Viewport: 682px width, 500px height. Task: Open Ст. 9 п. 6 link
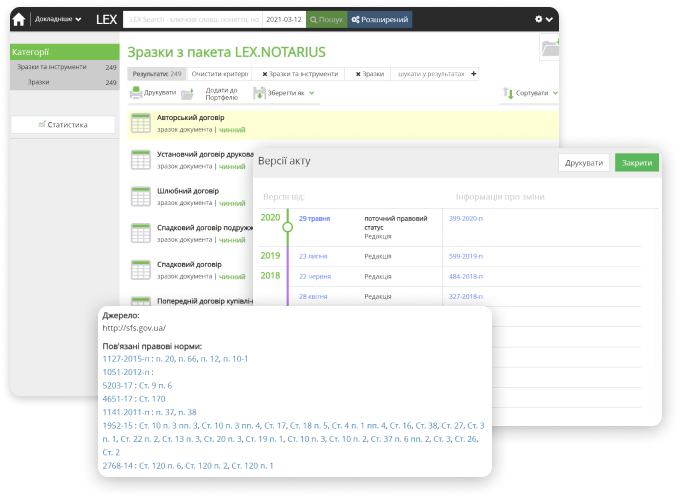coord(155,386)
